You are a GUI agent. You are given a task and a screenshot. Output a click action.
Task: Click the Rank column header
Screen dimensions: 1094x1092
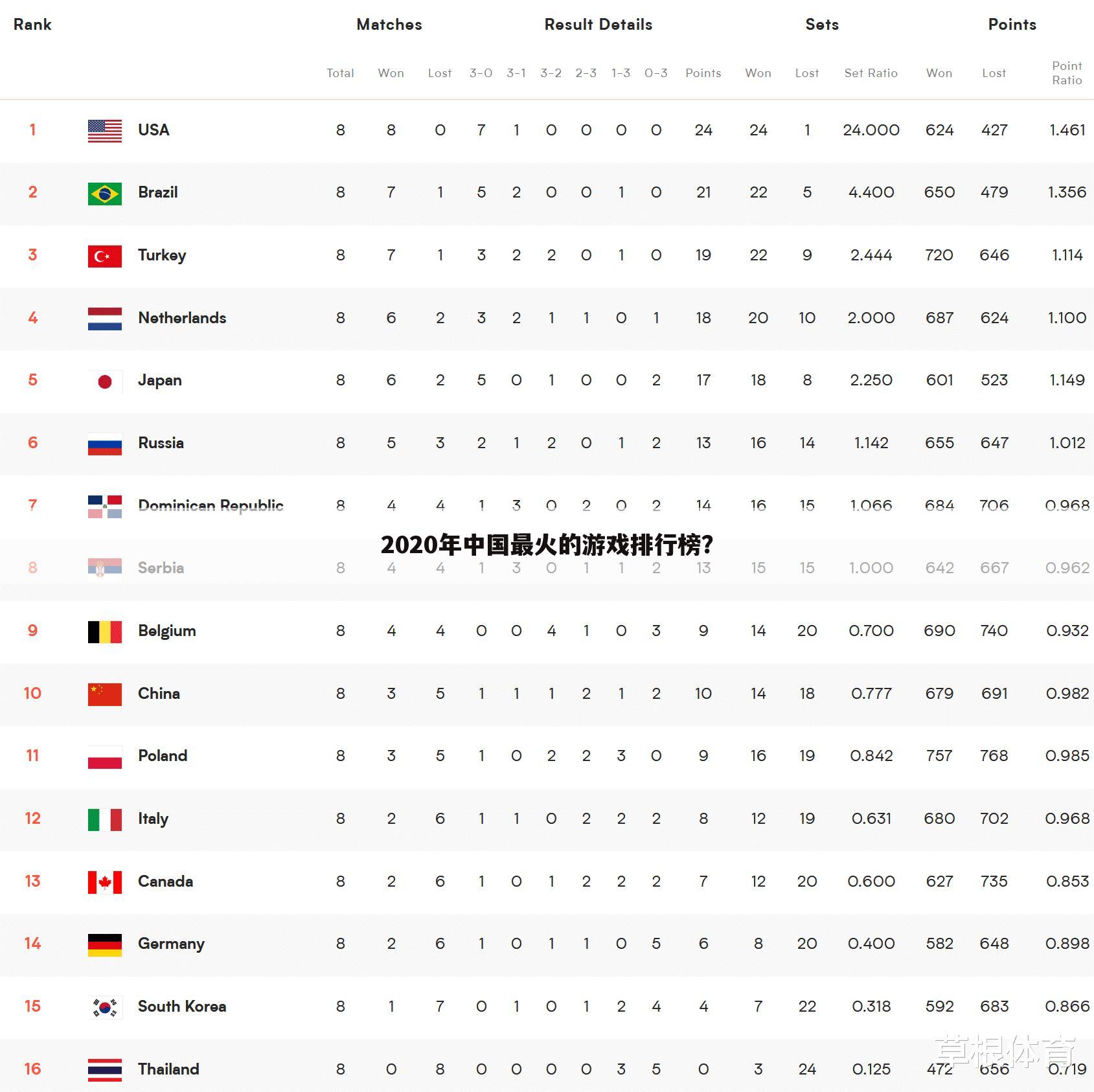click(32, 25)
